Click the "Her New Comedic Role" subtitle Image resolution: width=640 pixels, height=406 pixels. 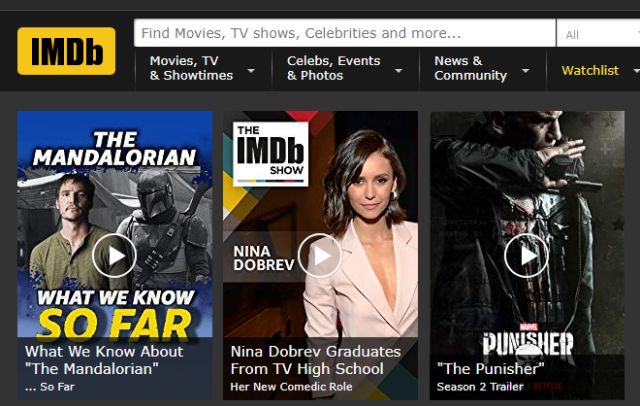[291, 387]
